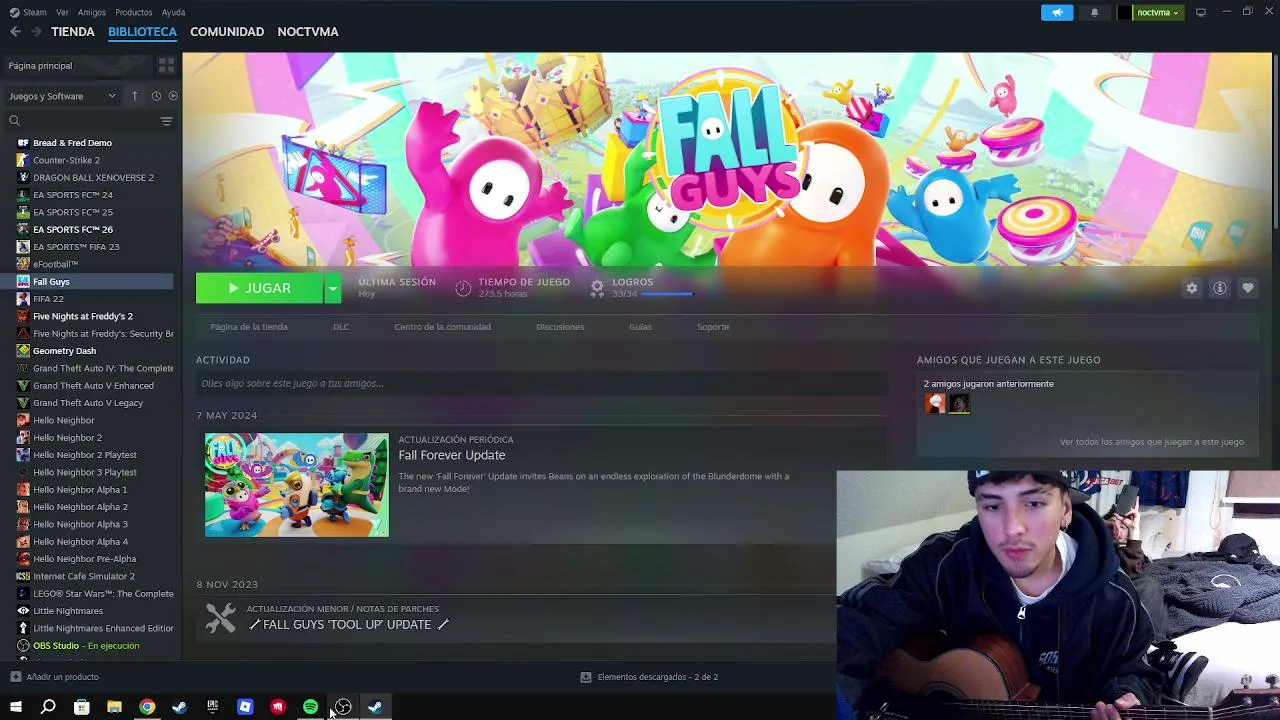Screen dimensions: 1280x720
Task: Open the Discusiones link
Action: pos(560,327)
